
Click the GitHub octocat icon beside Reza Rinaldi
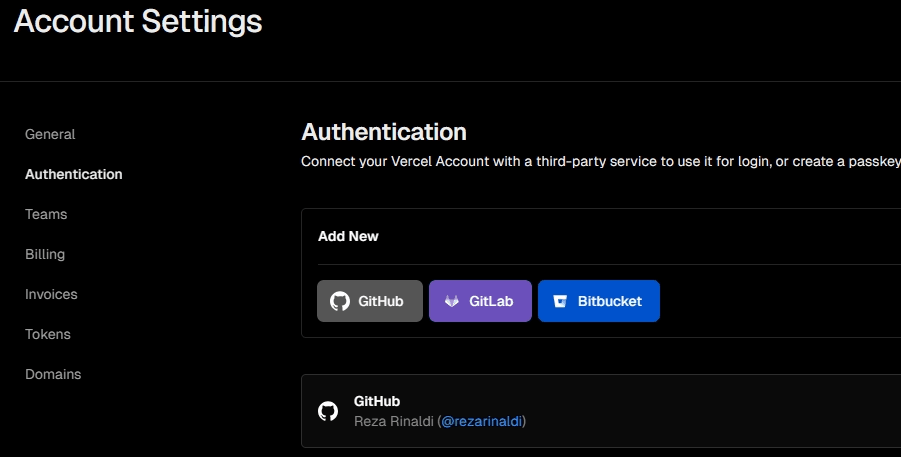[x=328, y=411]
